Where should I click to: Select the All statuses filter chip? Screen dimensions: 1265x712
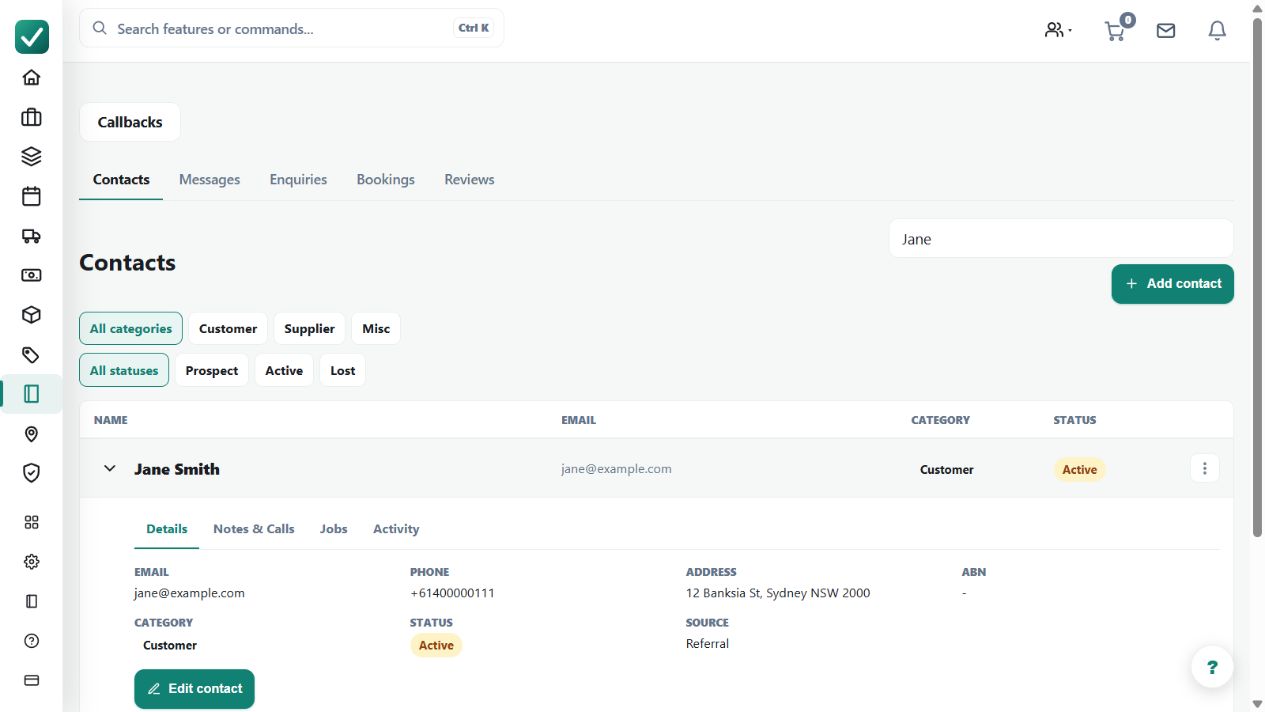[124, 370]
